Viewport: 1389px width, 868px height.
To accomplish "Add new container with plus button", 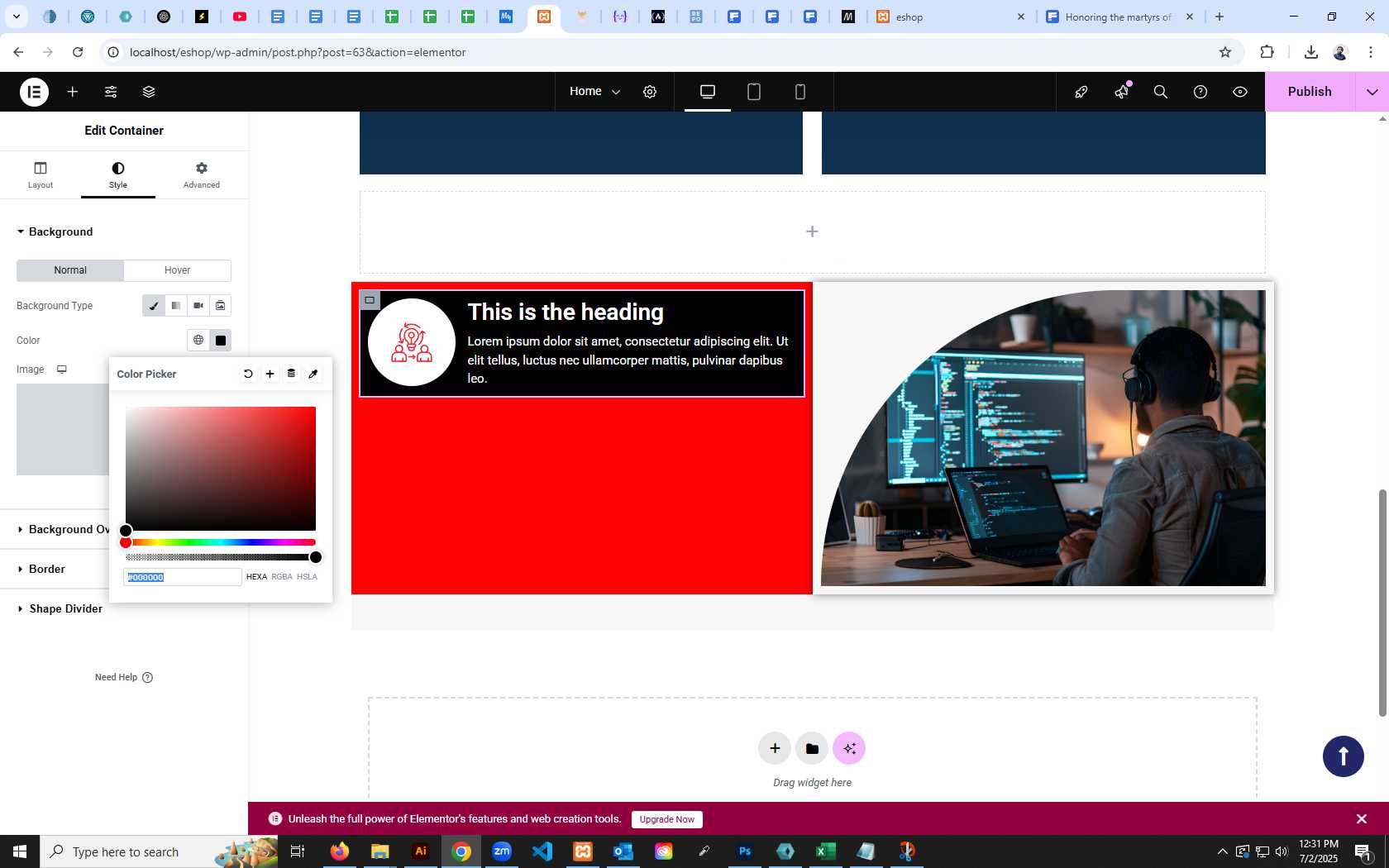I will click(775, 748).
